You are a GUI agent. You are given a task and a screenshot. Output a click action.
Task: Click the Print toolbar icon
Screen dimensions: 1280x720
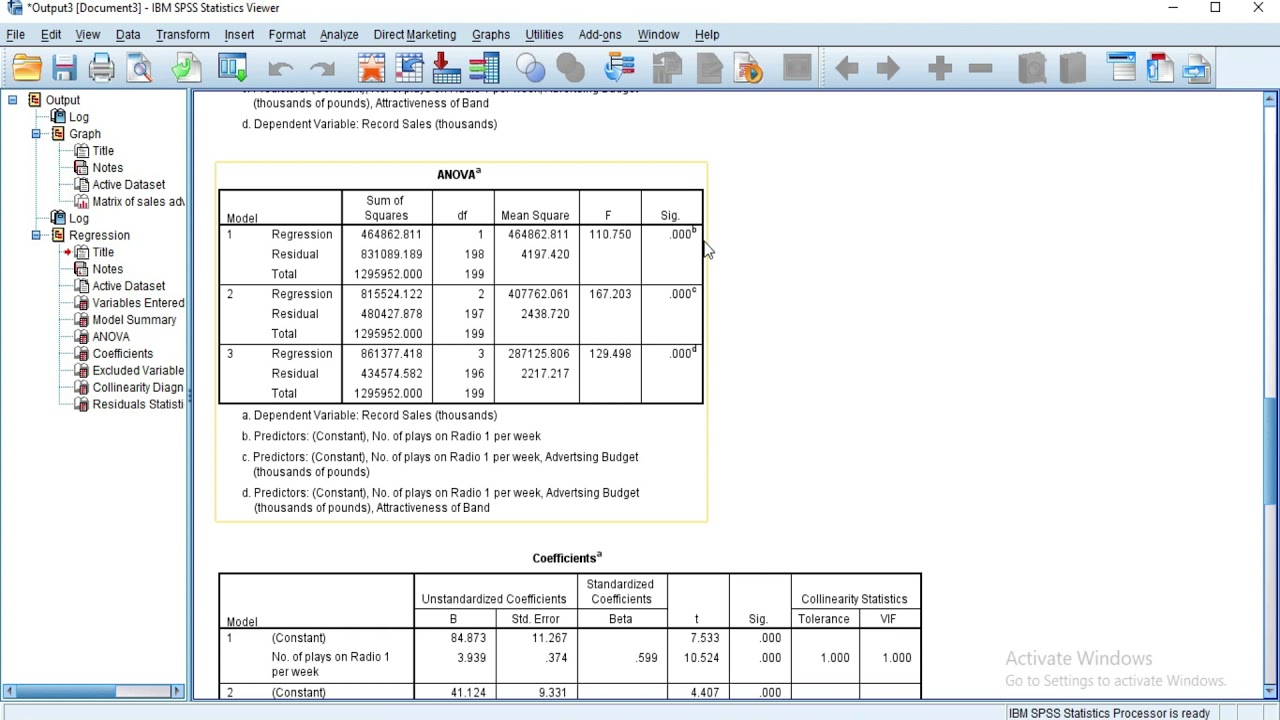101,68
